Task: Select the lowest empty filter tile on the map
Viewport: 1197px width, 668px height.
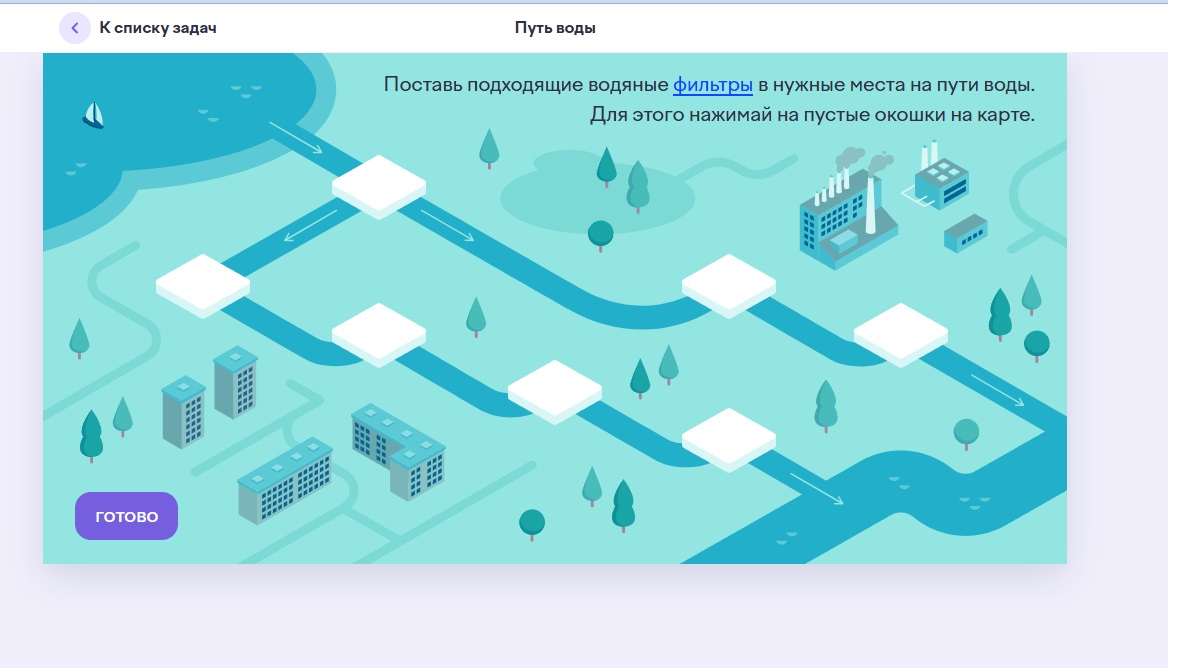Action: 729,436
